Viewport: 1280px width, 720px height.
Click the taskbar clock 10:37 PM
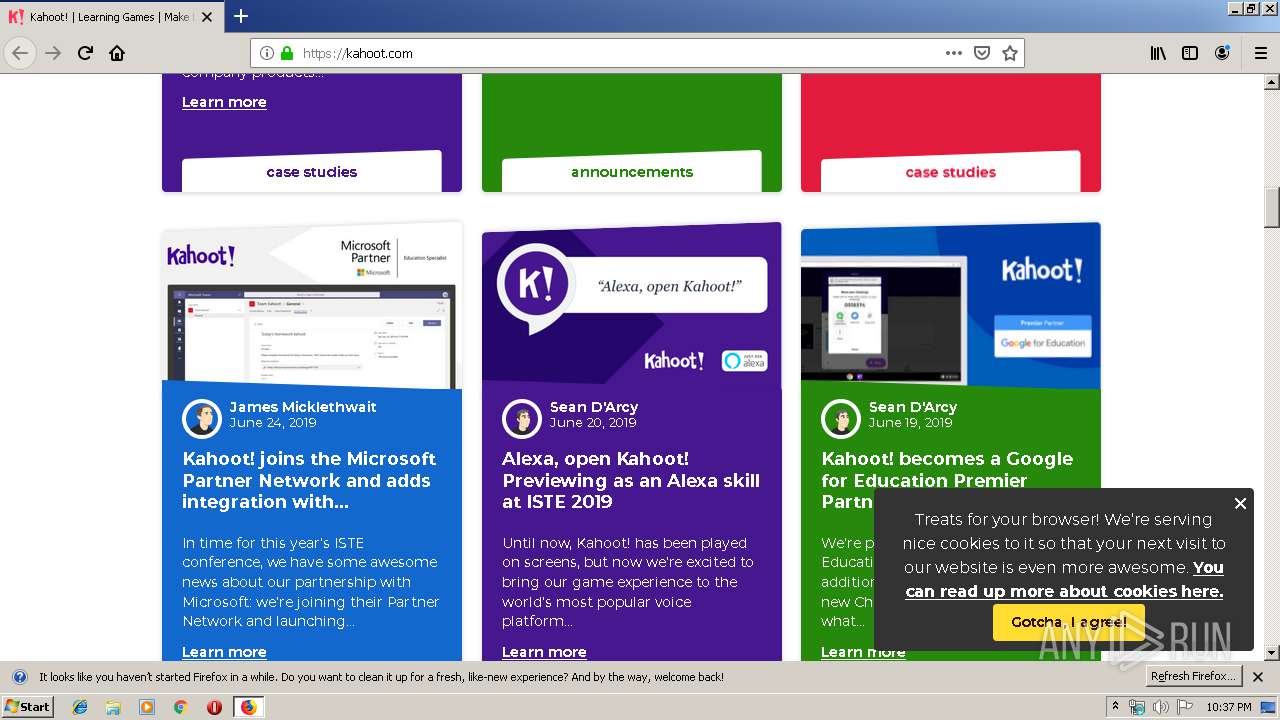[x=1229, y=707]
